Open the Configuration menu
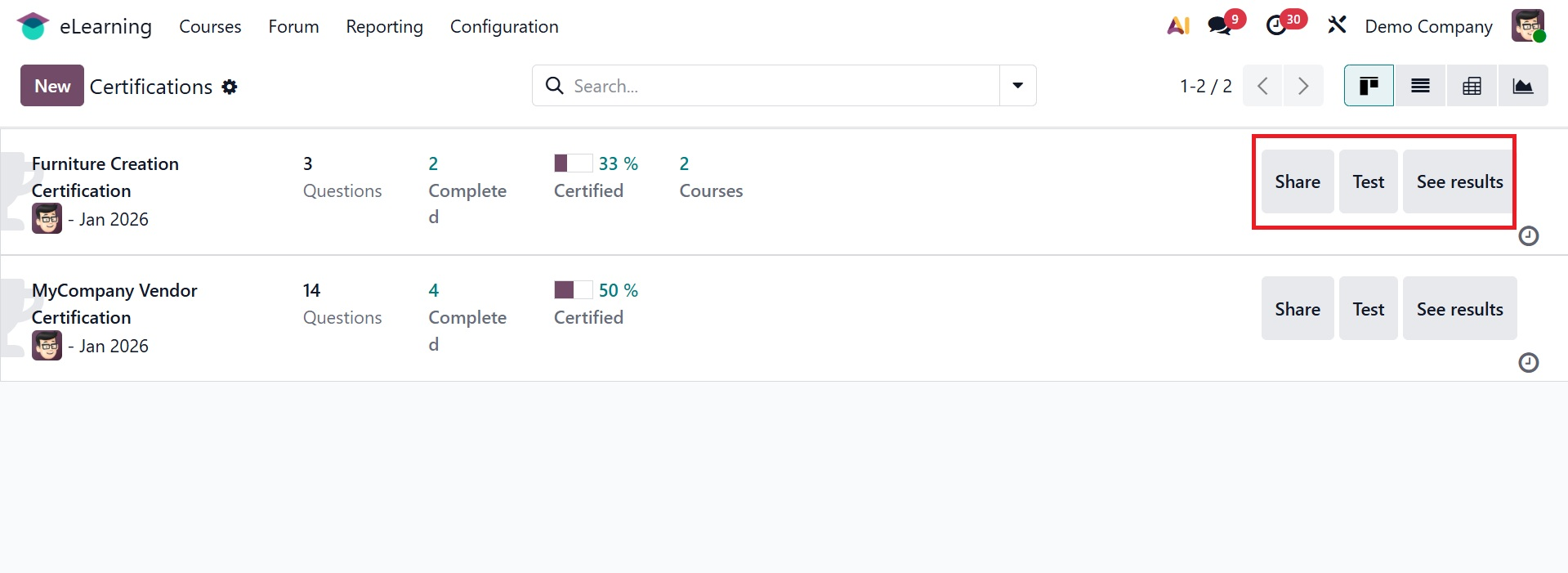 [x=504, y=26]
